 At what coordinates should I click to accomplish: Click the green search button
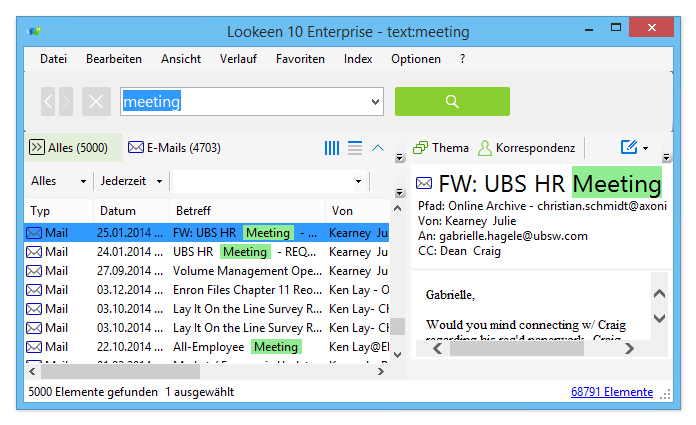click(452, 102)
